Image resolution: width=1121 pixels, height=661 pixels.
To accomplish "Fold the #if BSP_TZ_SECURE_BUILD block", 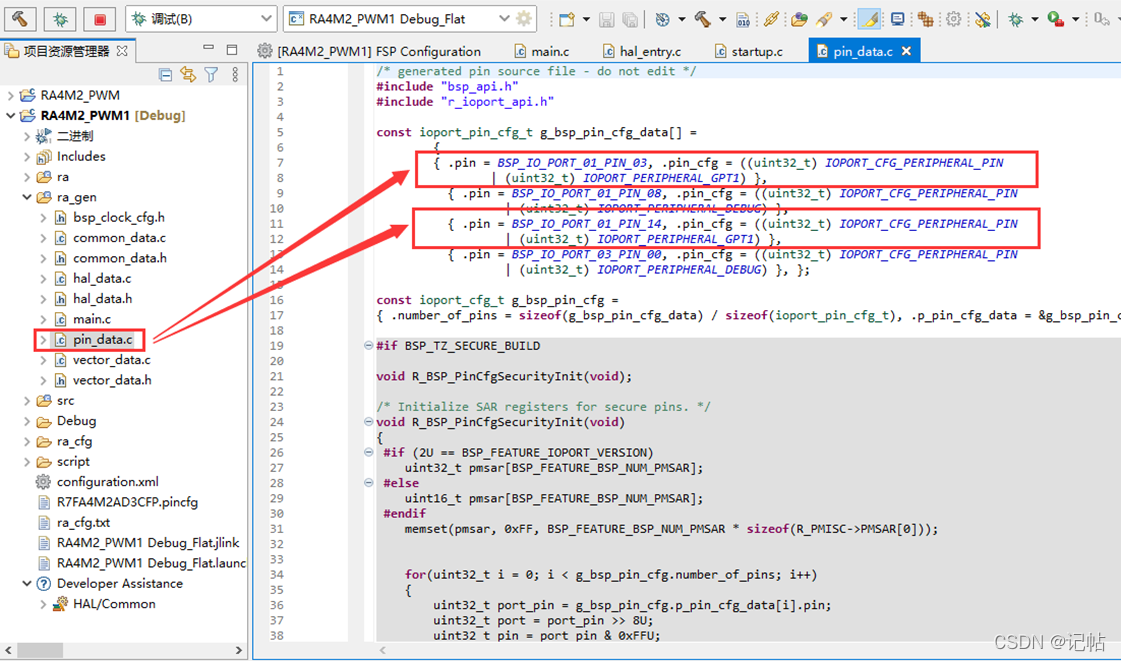I will click(368, 345).
